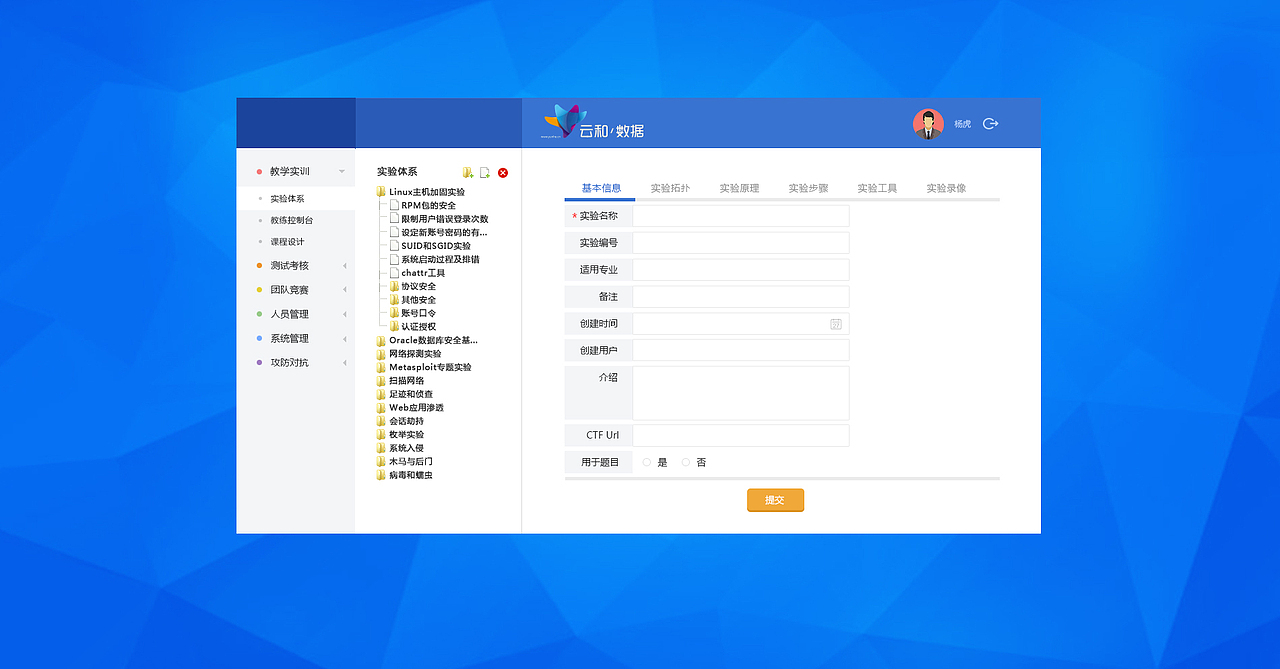This screenshot has width=1280, height=669.
Task: Select the 是 radio button for 用于题目
Action: (647, 462)
